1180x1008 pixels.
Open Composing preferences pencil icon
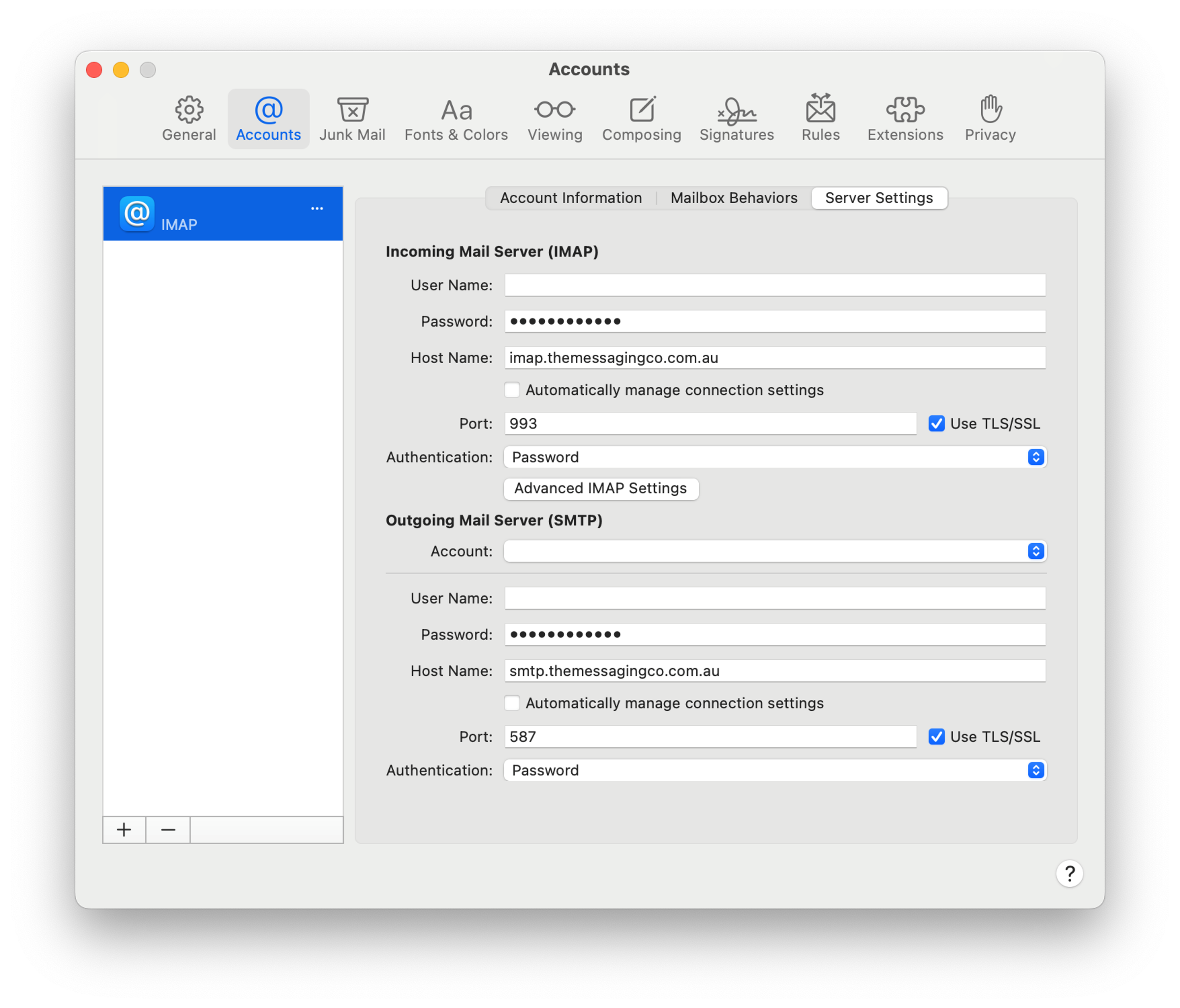pyautogui.click(x=642, y=109)
